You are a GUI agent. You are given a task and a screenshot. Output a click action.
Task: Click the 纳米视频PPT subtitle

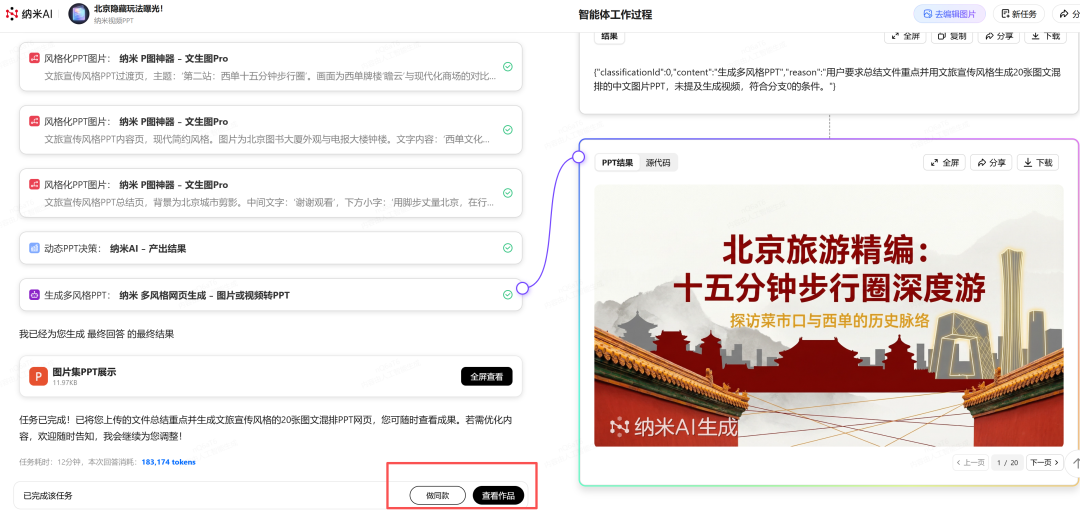pos(114,21)
